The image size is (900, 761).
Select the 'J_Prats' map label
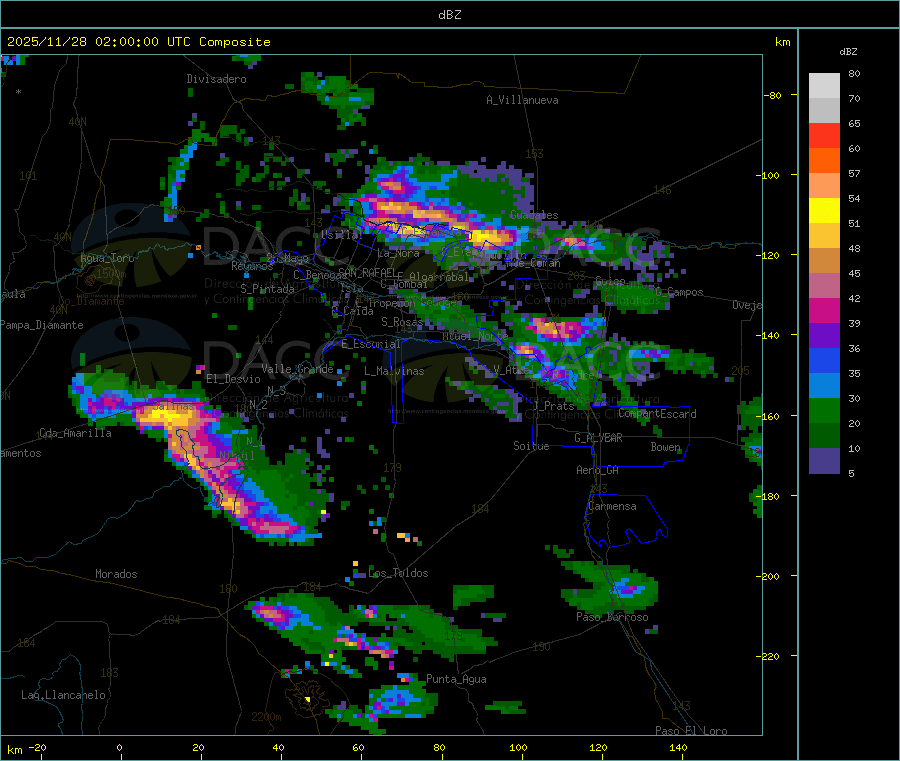pyautogui.click(x=554, y=406)
